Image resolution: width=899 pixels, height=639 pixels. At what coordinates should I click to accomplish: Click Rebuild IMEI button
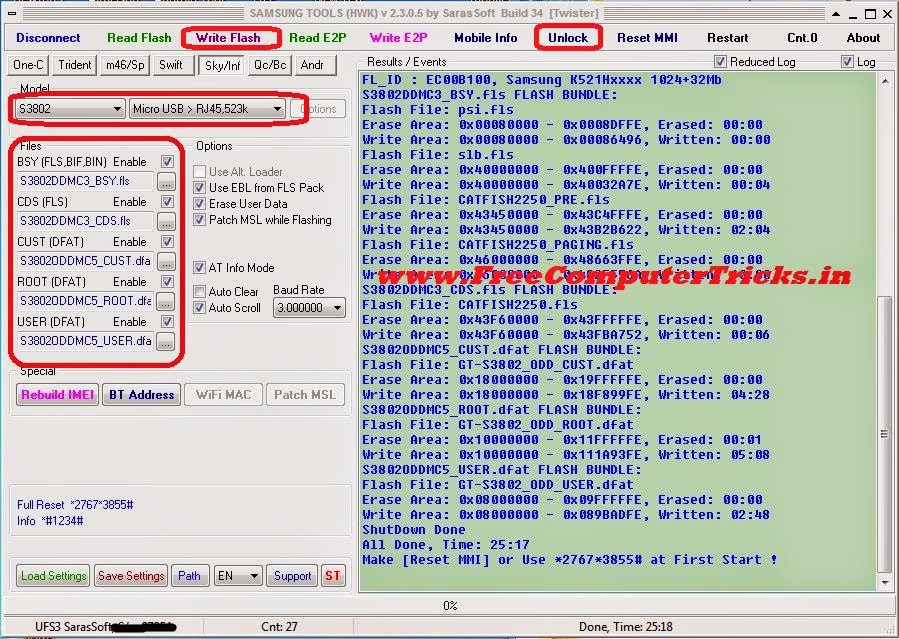[57, 395]
